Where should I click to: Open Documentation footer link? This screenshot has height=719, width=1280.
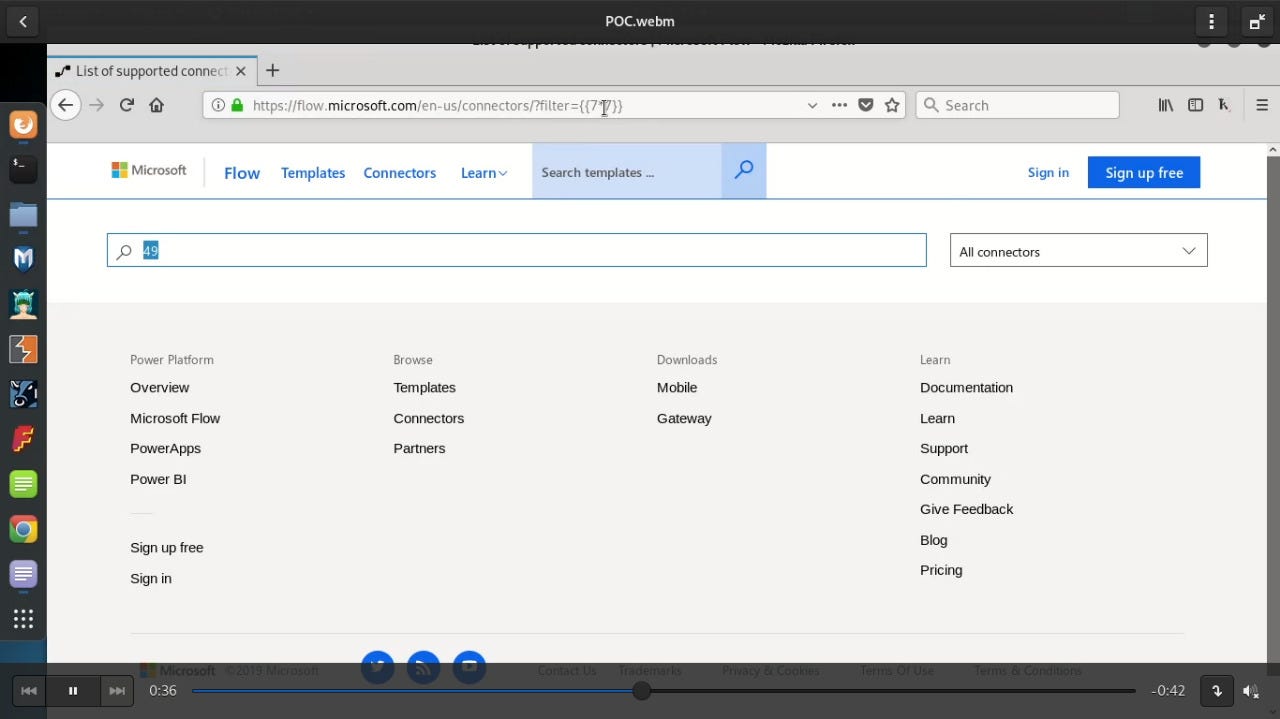(x=966, y=388)
